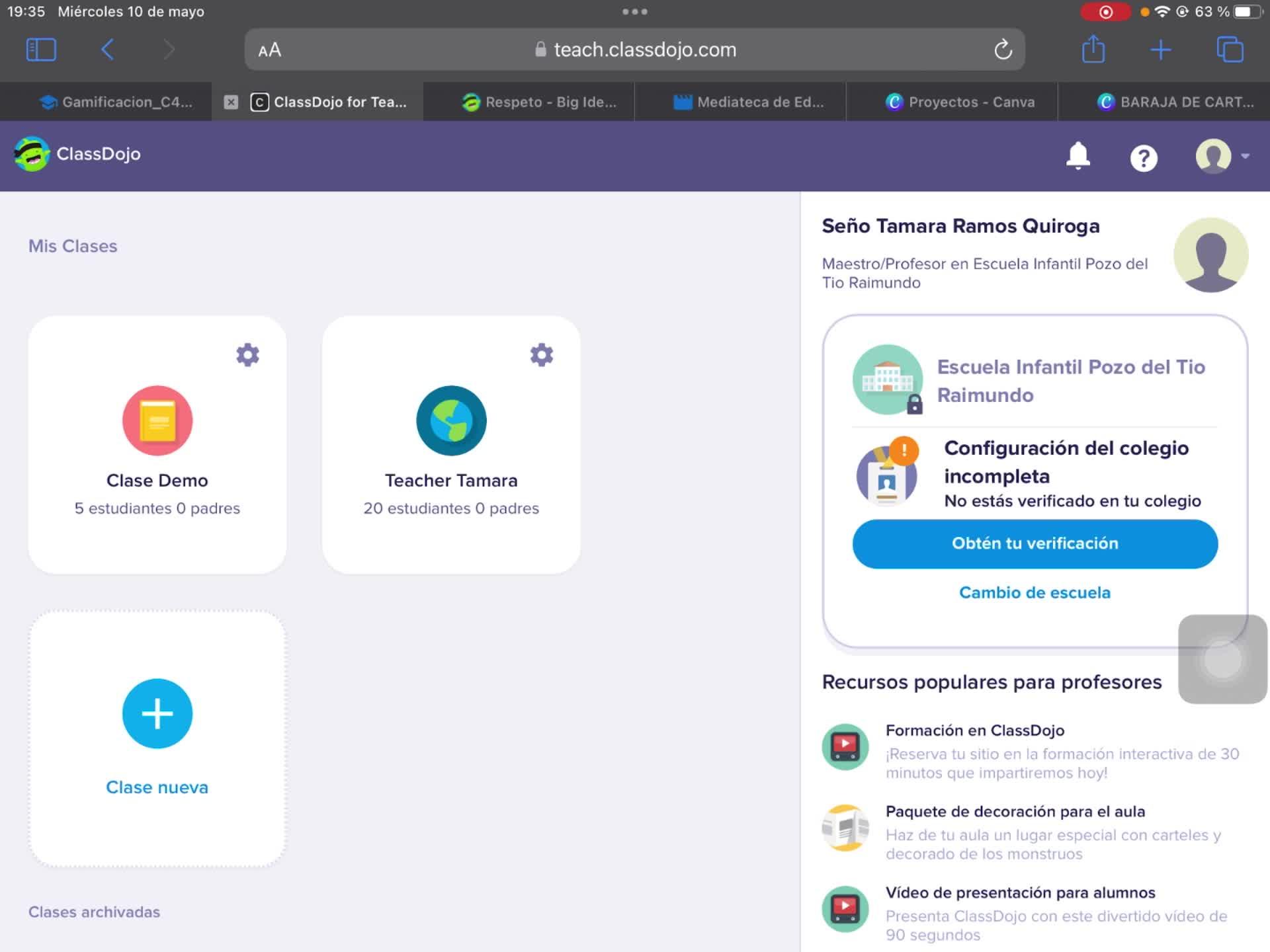This screenshot has height=952, width=1270.
Task: Tap the Safari share icon
Action: (x=1093, y=50)
